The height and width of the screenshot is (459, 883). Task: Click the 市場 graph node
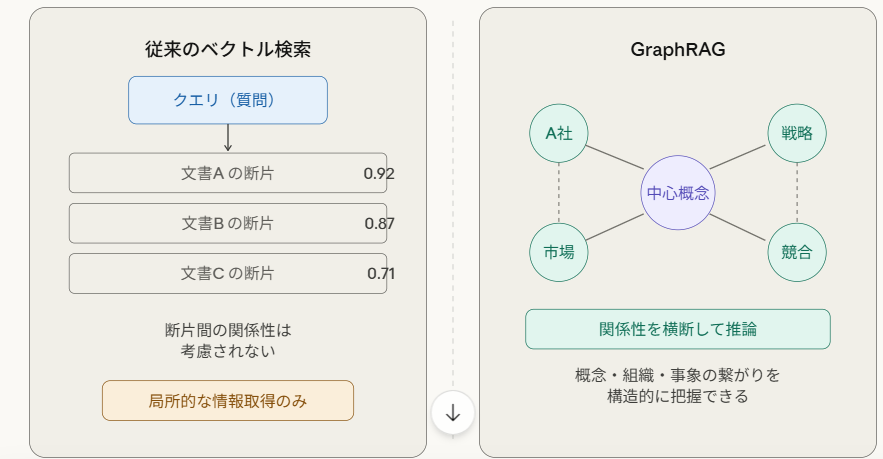pyautogui.click(x=559, y=252)
